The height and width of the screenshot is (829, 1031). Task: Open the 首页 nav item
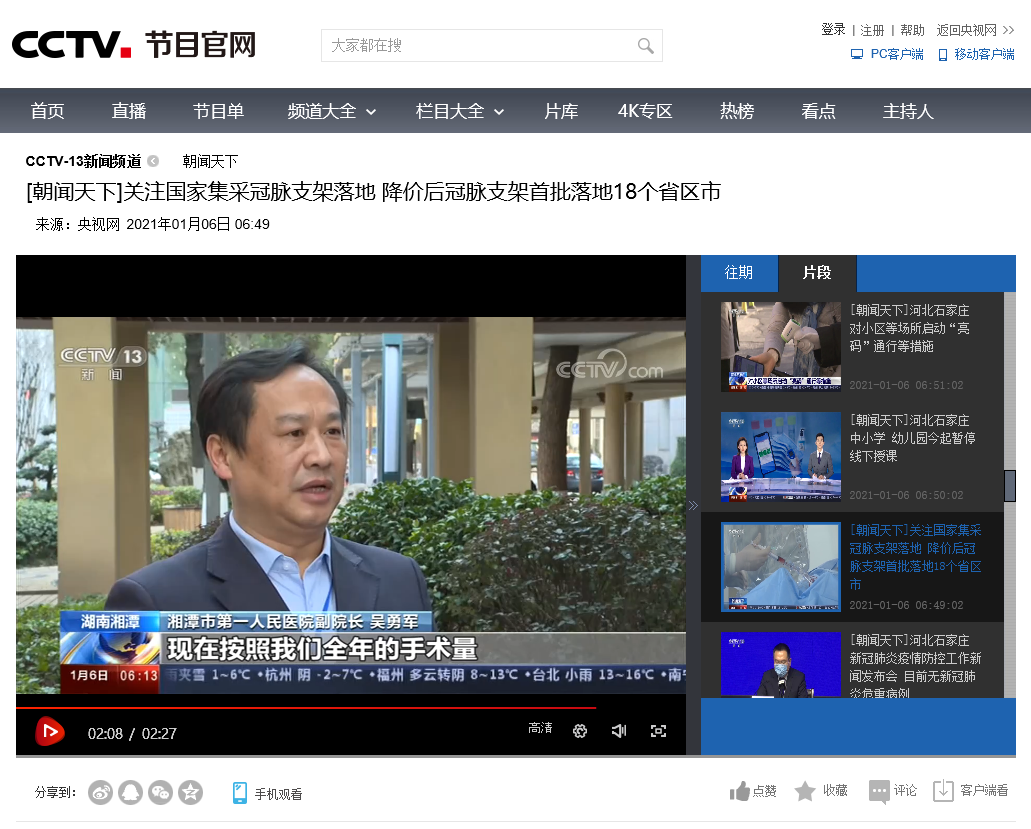(x=47, y=111)
